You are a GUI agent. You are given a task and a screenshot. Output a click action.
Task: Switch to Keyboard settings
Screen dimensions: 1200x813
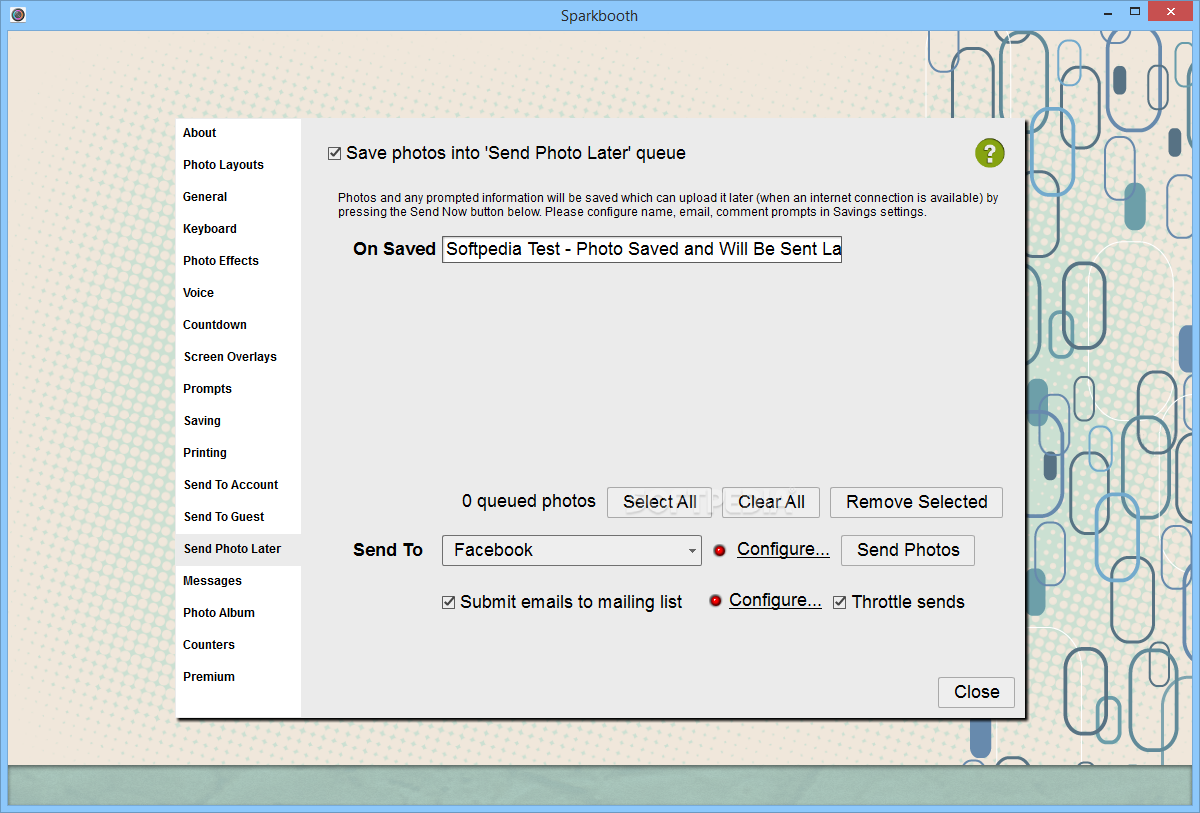pyautogui.click(x=239, y=229)
